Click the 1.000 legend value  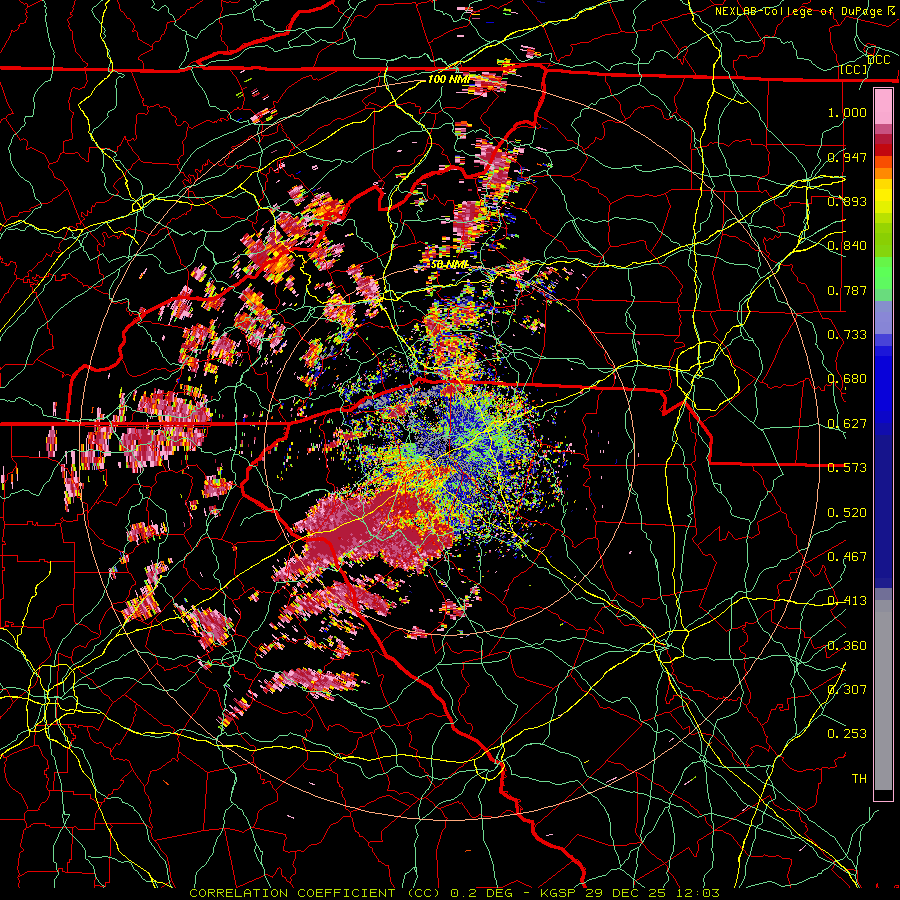[x=847, y=112]
